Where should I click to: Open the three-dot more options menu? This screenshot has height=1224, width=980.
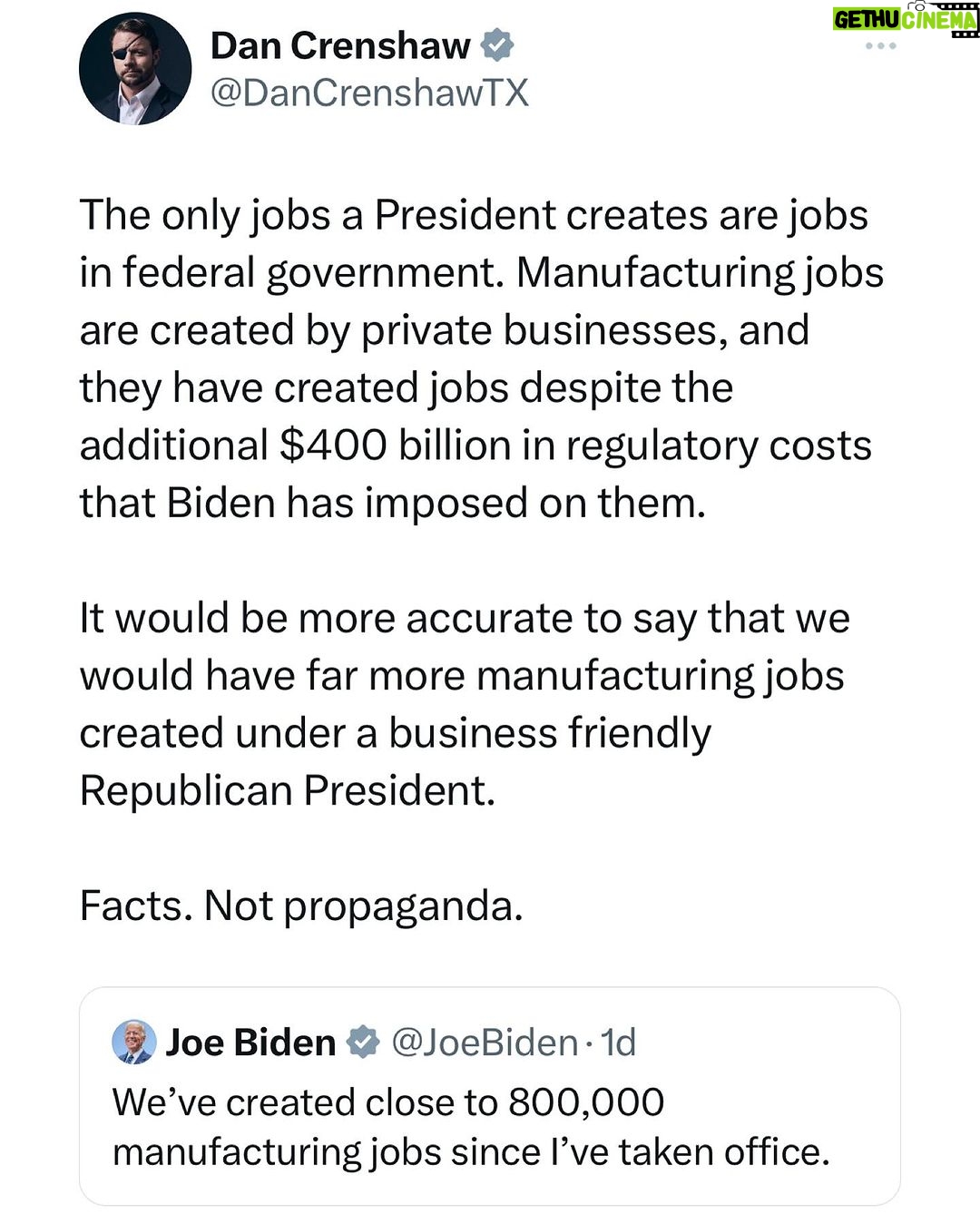click(880, 45)
